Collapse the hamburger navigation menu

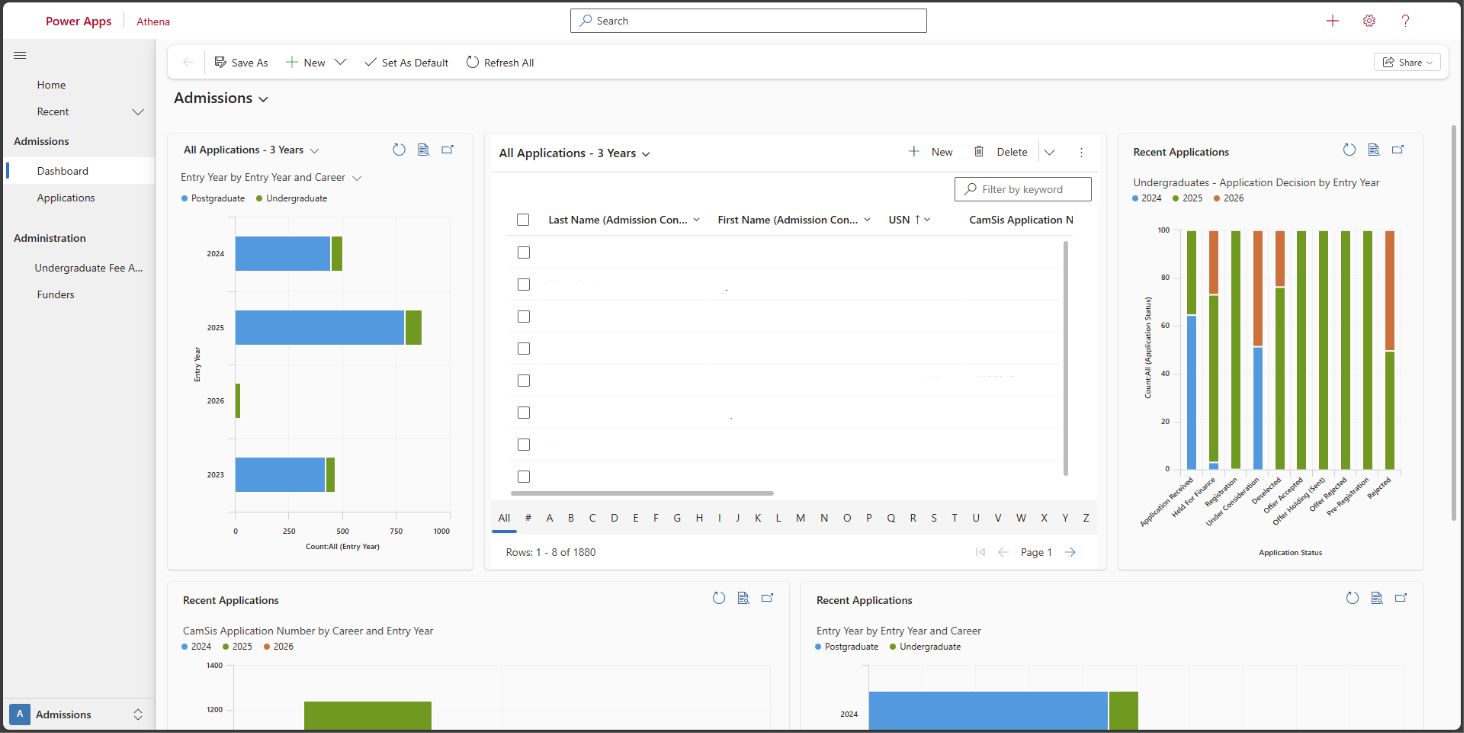coord(20,55)
